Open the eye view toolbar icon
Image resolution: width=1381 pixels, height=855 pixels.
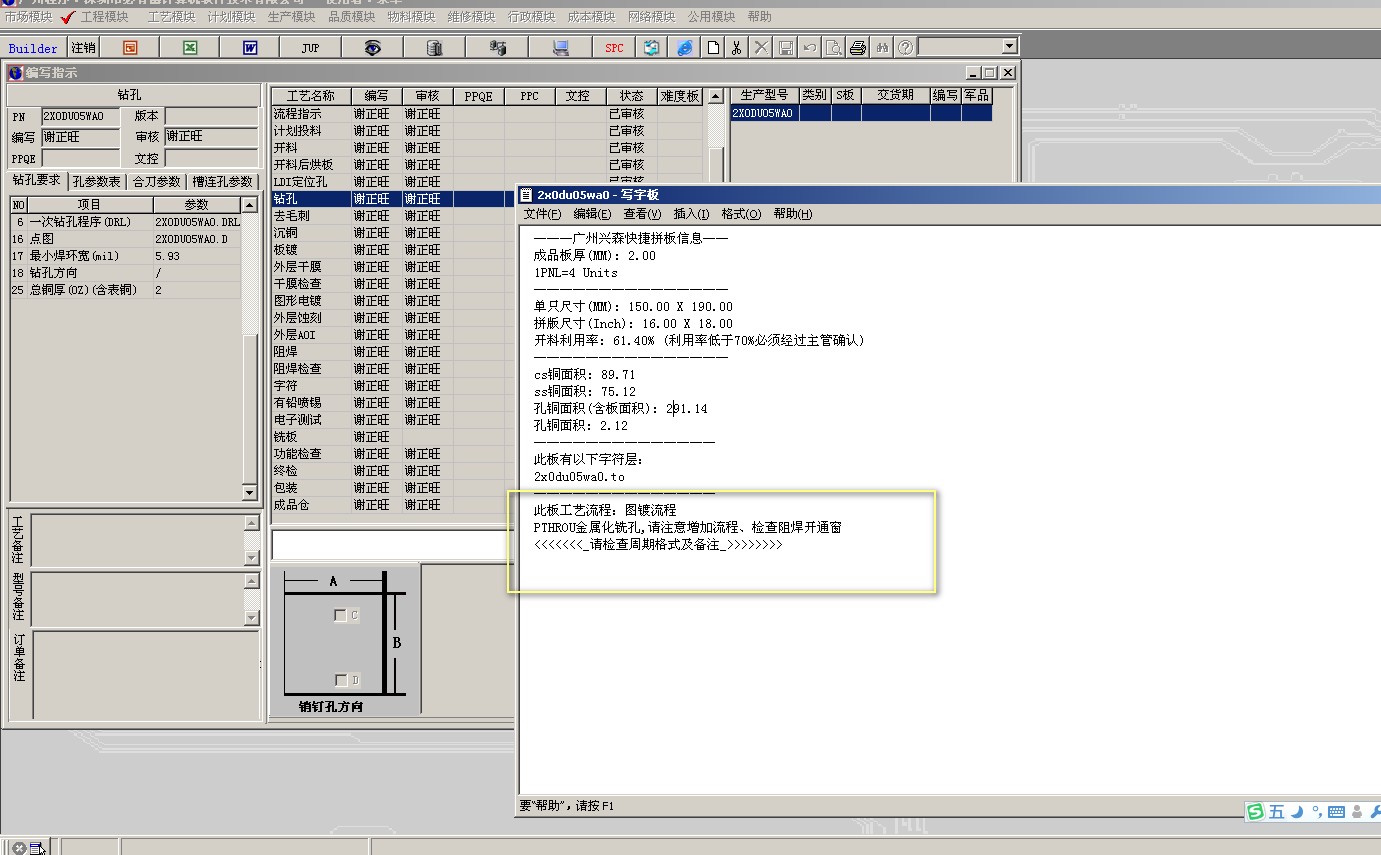tap(372, 47)
